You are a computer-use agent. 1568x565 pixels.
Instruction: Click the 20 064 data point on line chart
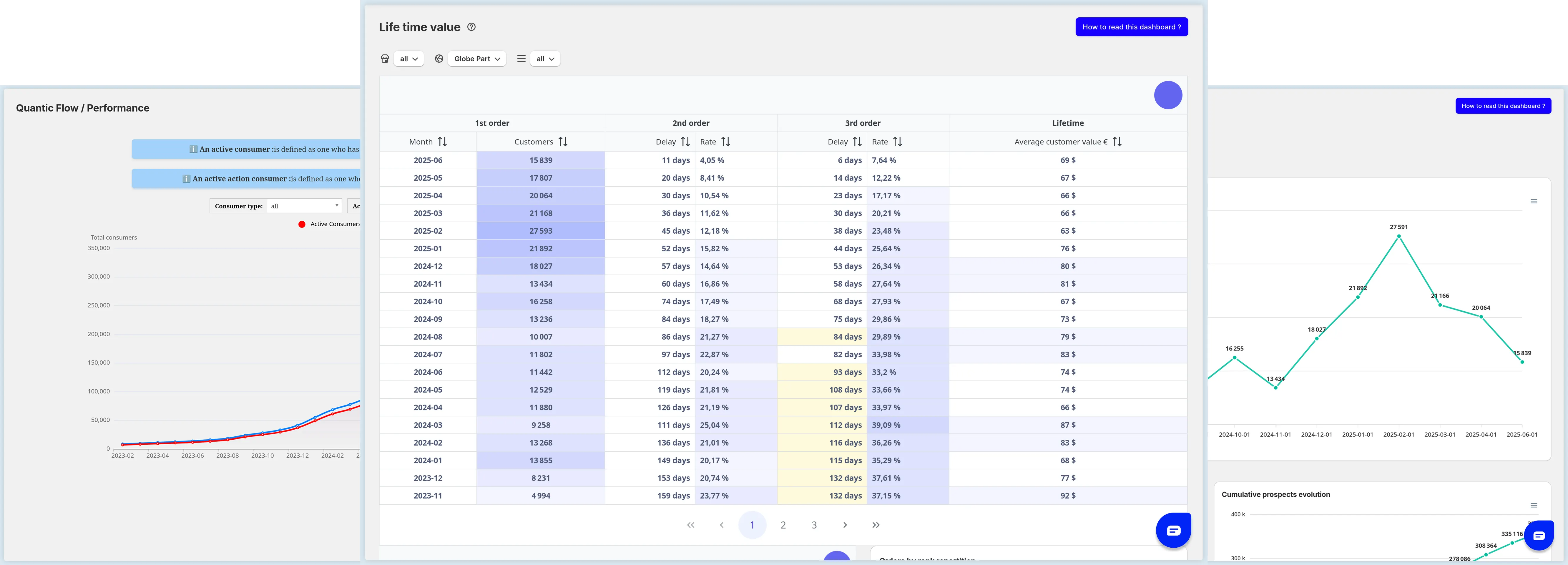(x=1481, y=317)
